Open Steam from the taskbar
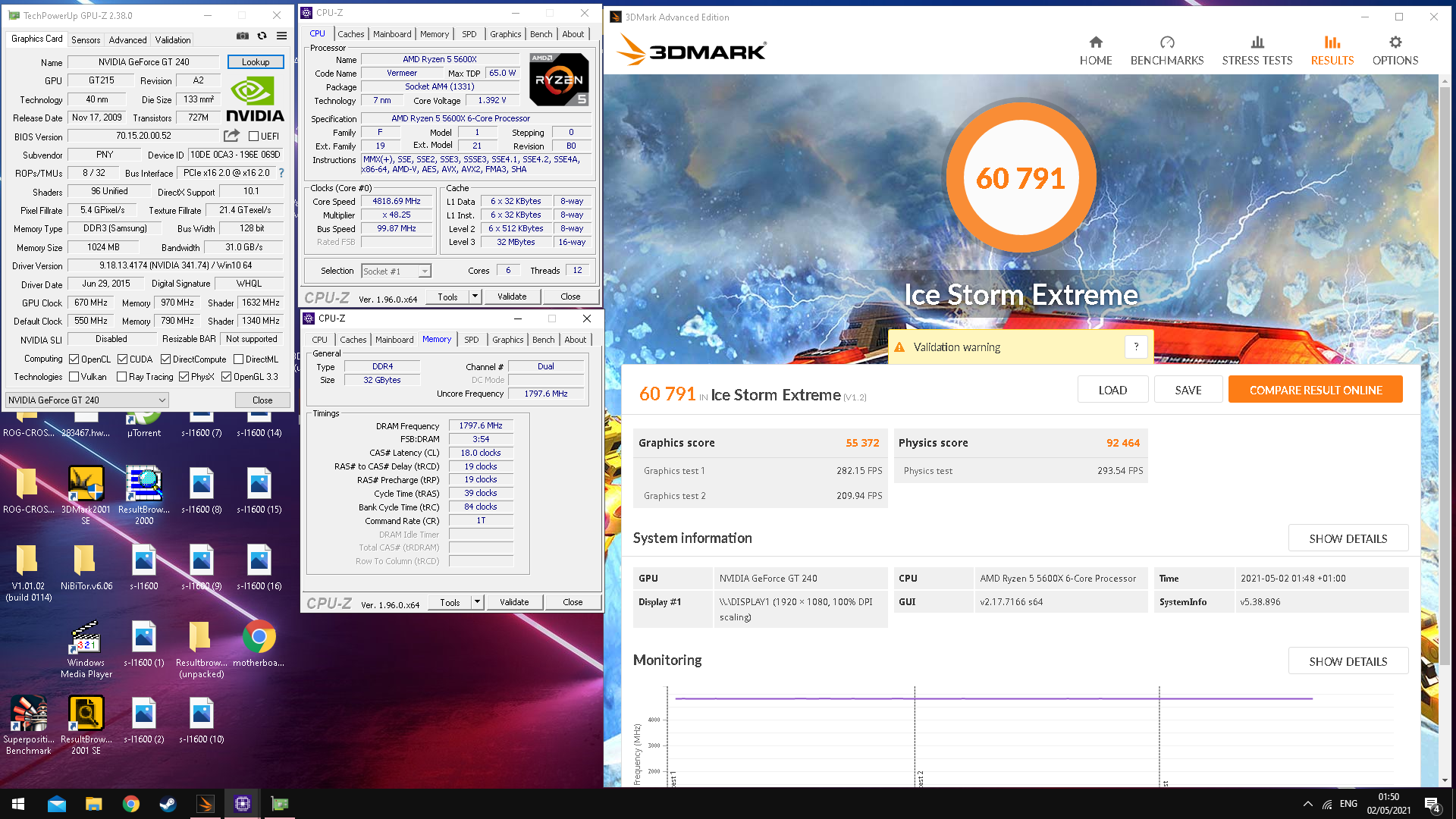The width and height of the screenshot is (1456, 819). pos(168,804)
